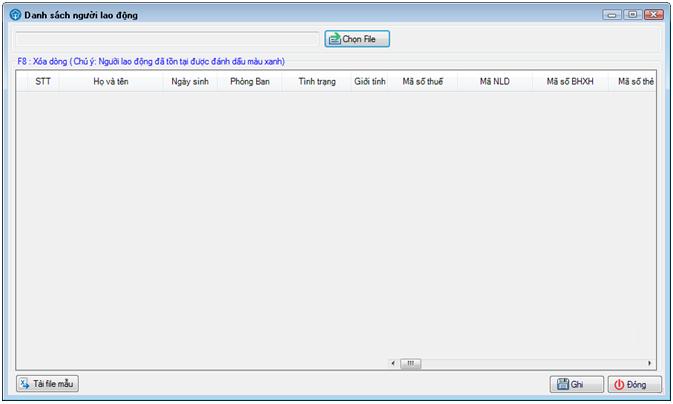
Task: Minimize the Danh sách người lao động window
Action: [x=612, y=15]
